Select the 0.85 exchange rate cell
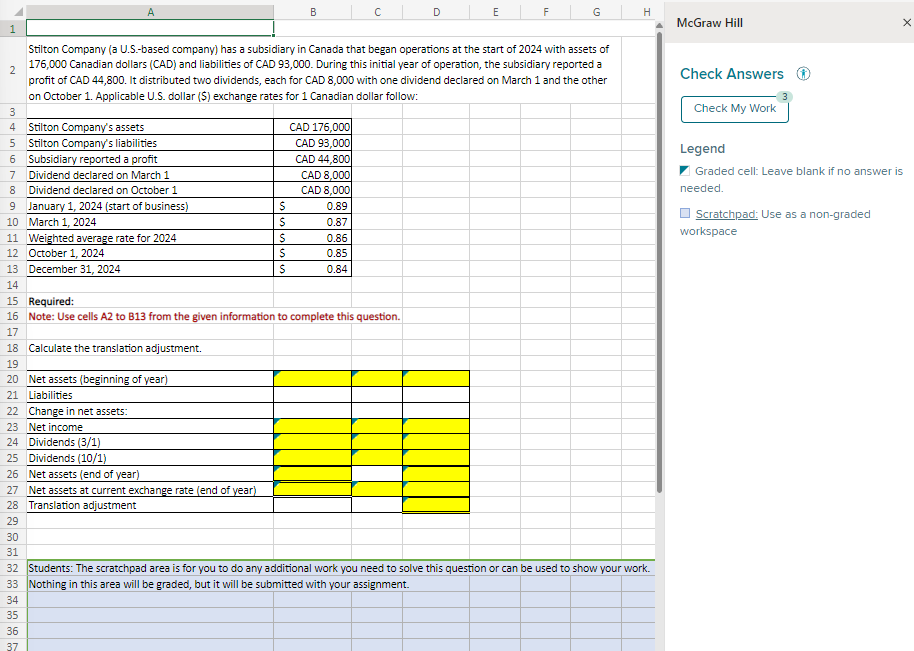 tap(312, 253)
